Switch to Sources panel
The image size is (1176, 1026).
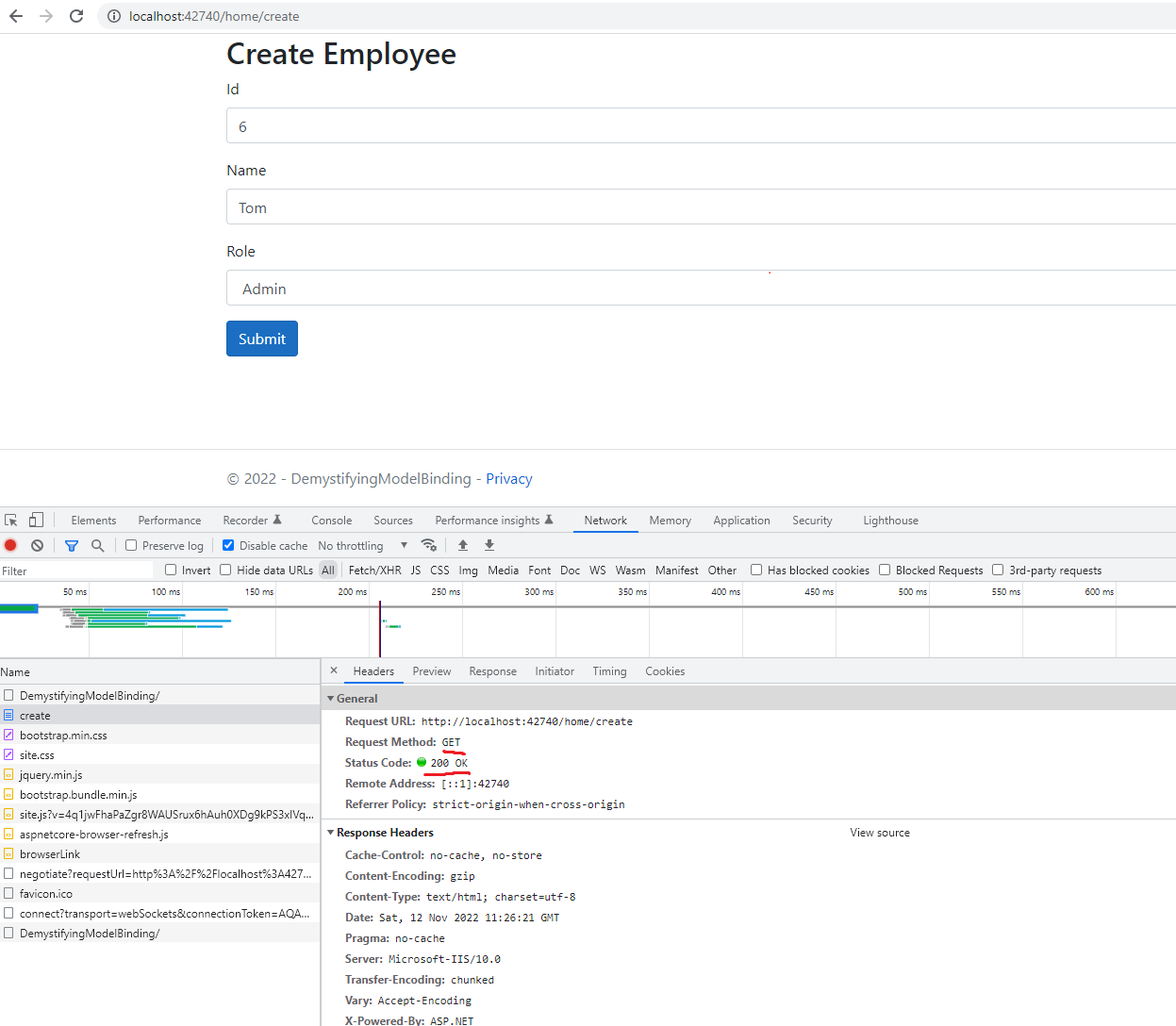pyautogui.click(x=393, y=520)
